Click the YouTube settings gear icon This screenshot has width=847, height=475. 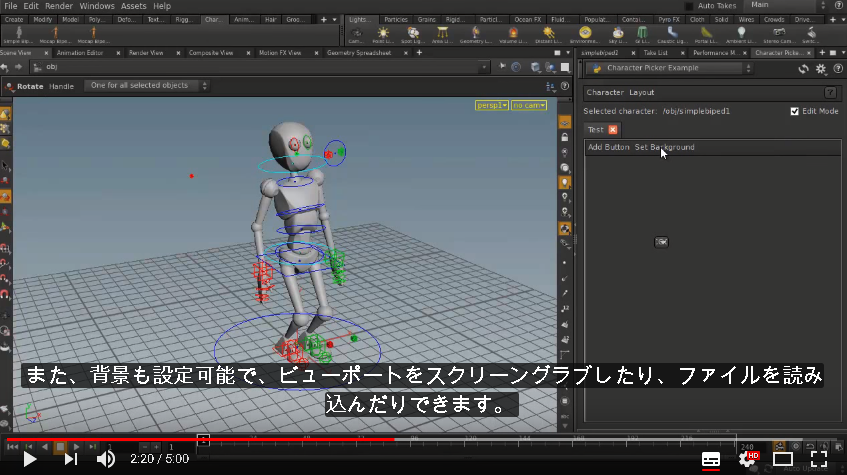pos(748,459)
